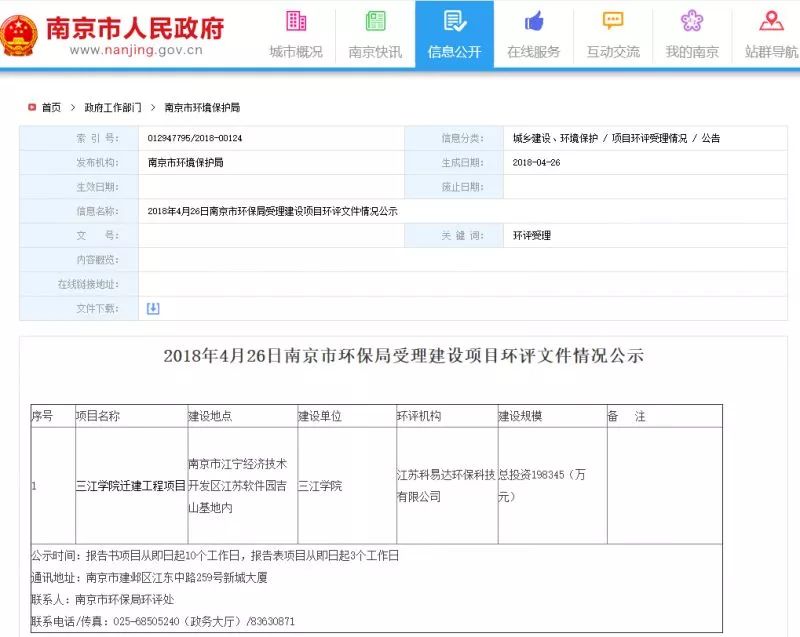Open 政府工作部门 breadcrumb link
Screen dimensions: 800x637
click(113, 107)
